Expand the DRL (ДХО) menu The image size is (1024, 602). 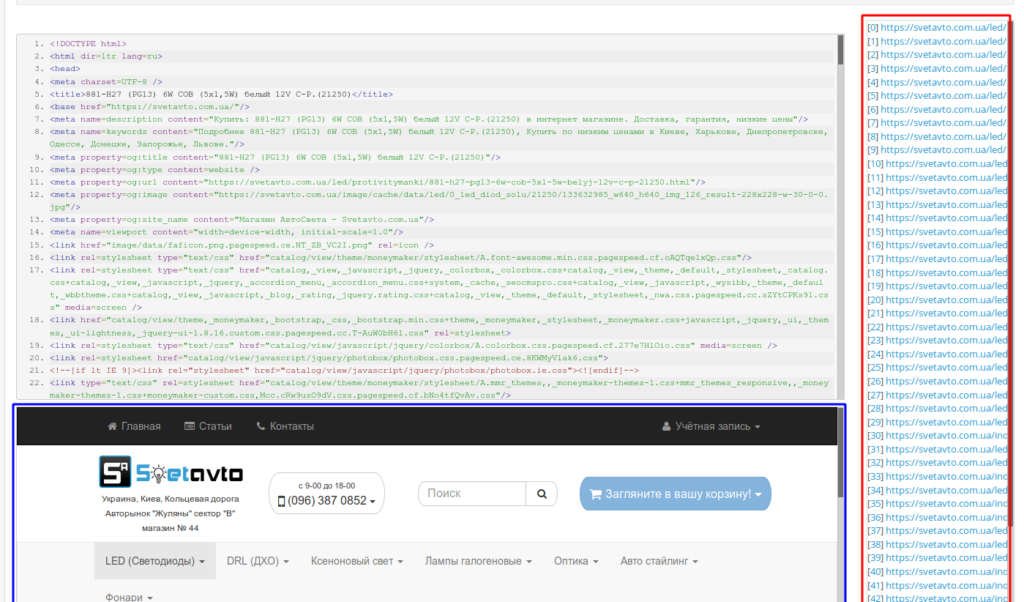(257, 561)
